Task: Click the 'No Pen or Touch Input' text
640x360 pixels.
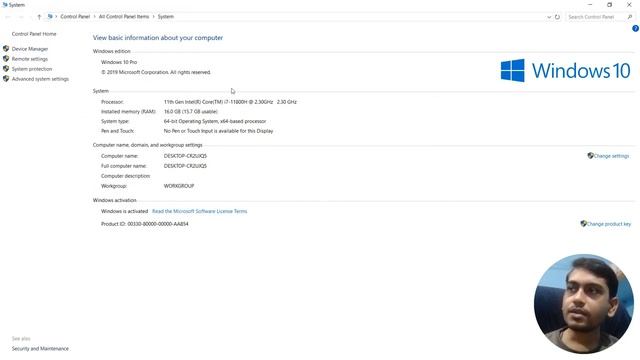Action: [x=218, y=131]
